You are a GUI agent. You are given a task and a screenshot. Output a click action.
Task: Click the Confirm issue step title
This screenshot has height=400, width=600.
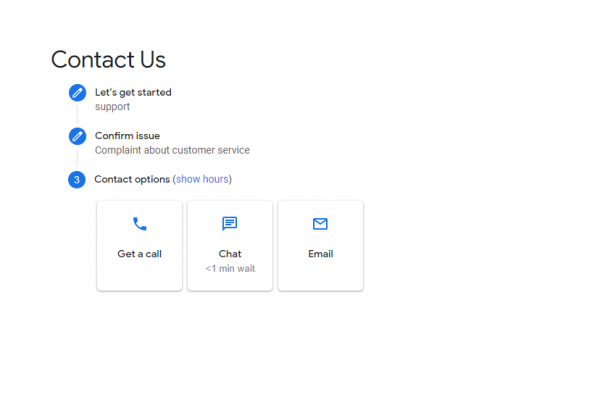point(127,136)
